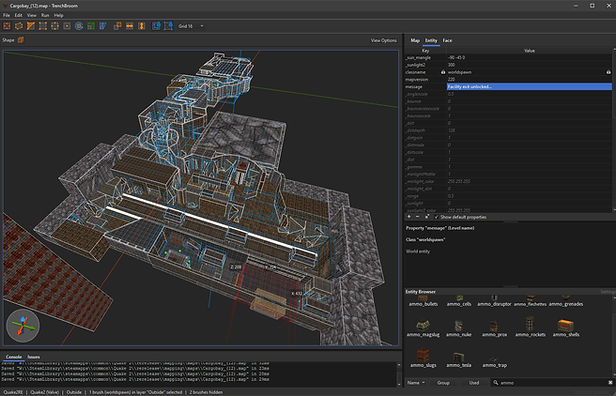The height and width of the screenshot is (396, 616).
Task: Switch to the Map tab
Action: click(415, 40)
